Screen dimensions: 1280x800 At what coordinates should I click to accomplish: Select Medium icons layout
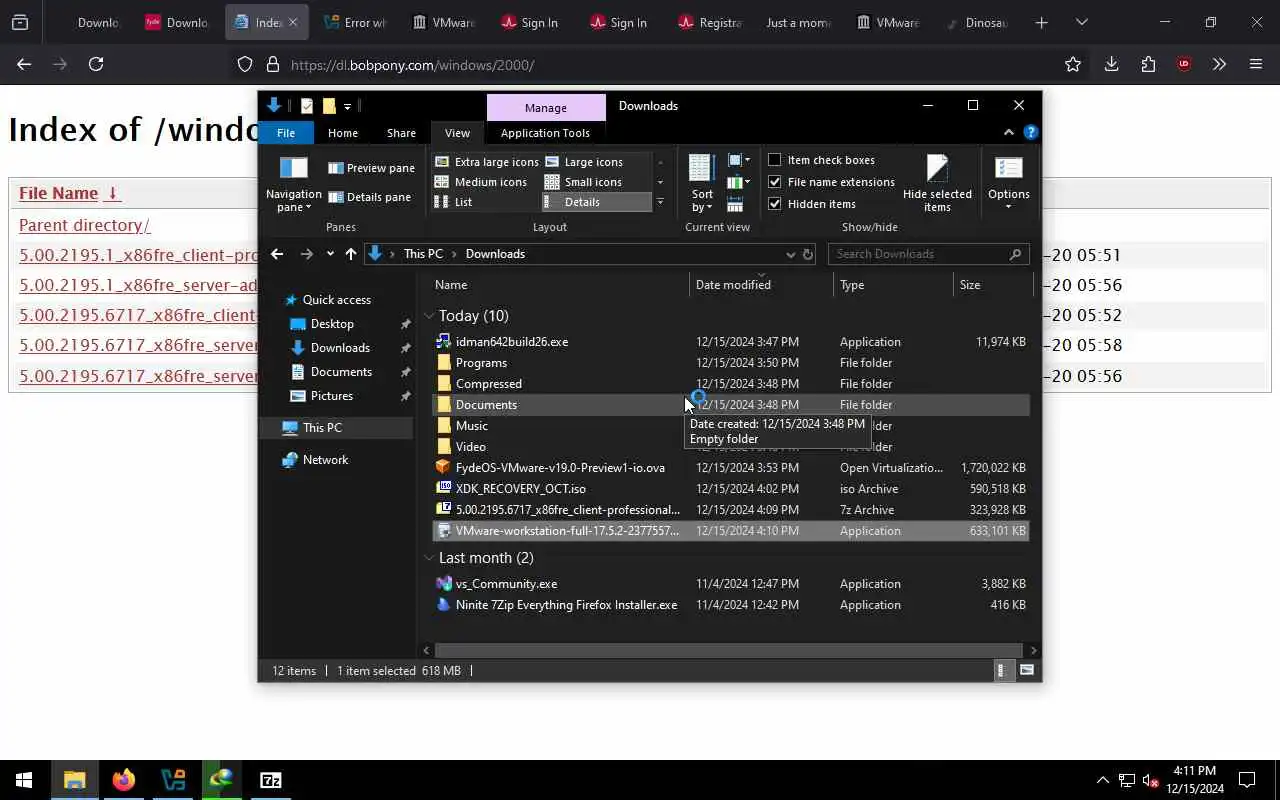[481, 182]
